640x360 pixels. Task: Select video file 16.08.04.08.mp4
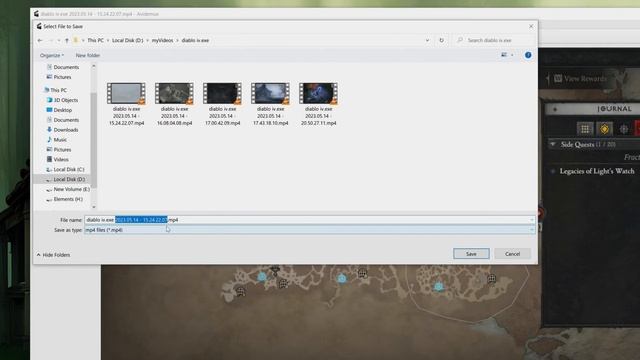click(x=174, y=104)
